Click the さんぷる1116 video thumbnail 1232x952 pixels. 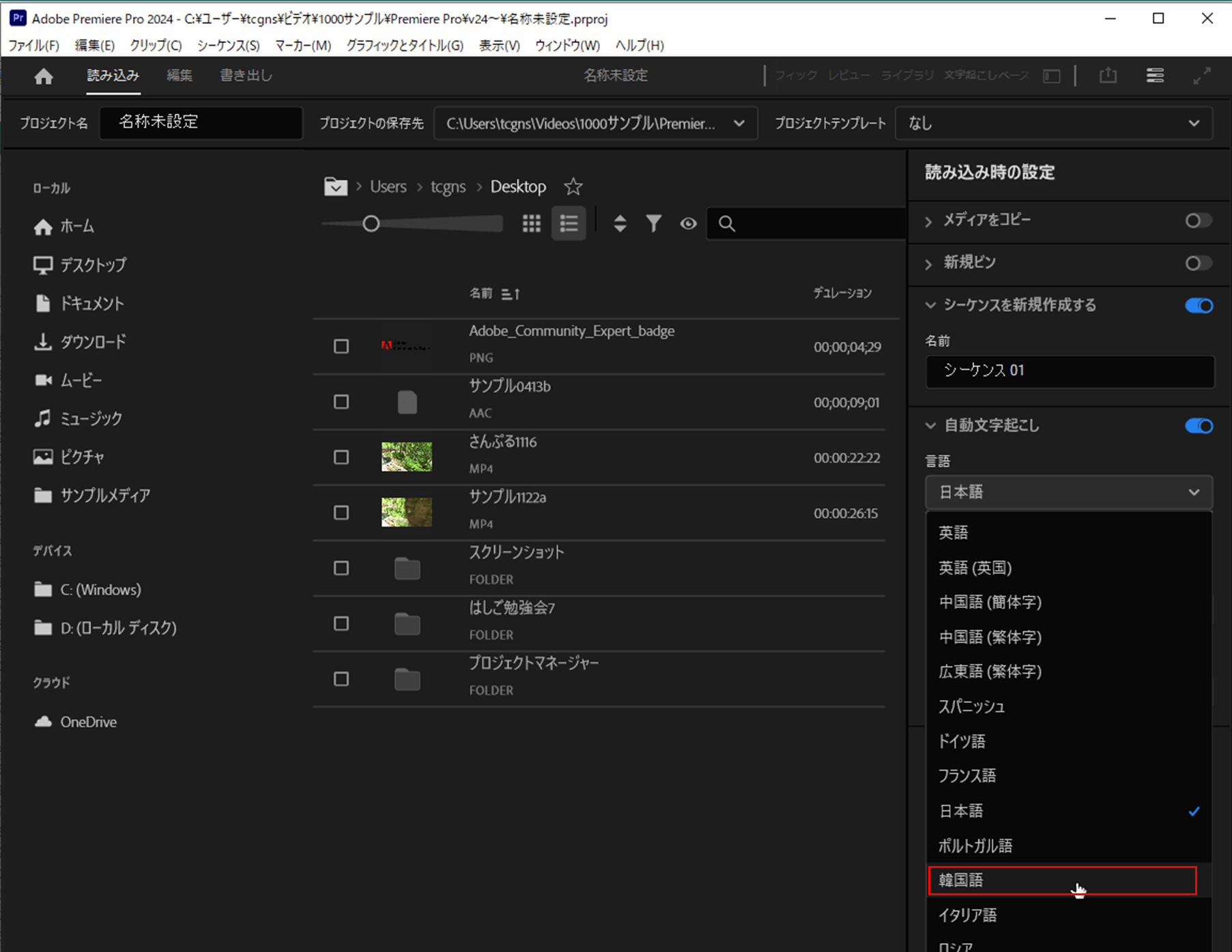pyautogui.click(x=406, y=457)
